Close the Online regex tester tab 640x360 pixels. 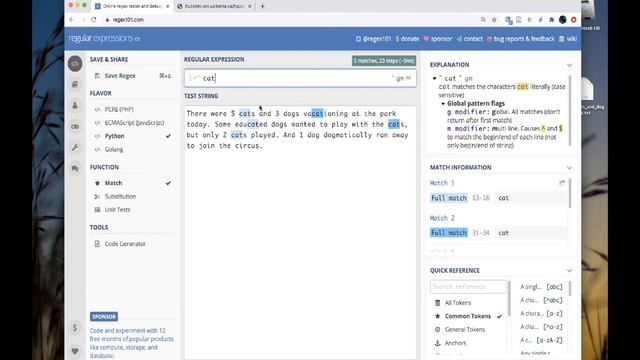[167, 6]
